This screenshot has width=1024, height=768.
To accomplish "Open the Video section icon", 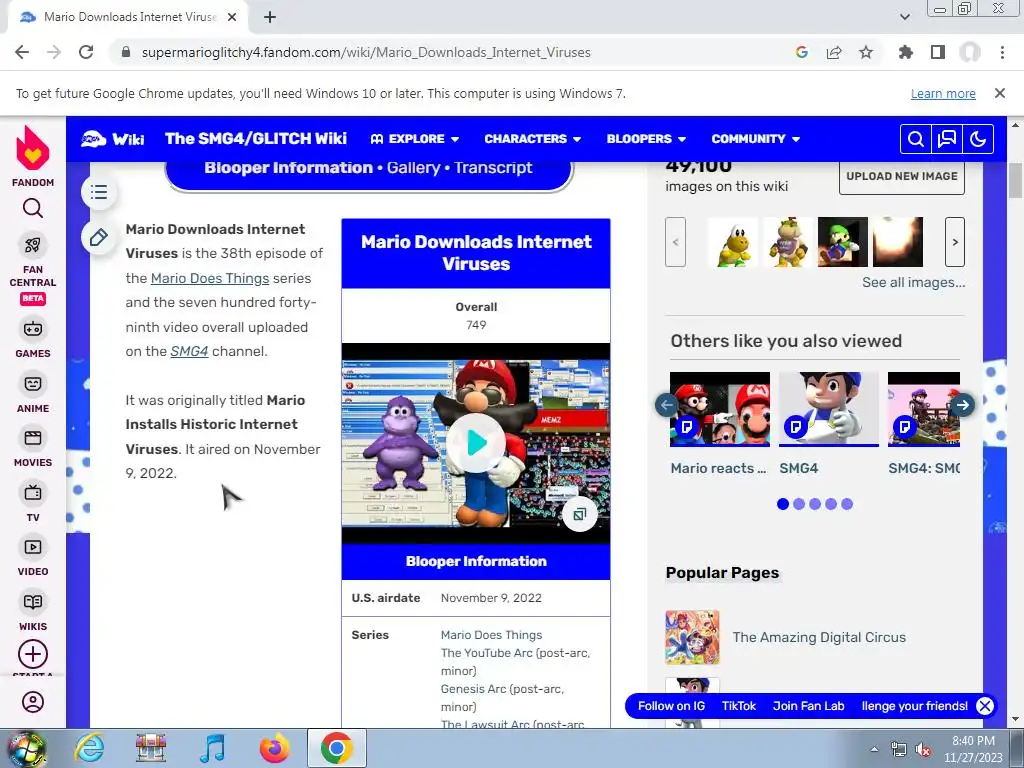I will pos(33,547).
